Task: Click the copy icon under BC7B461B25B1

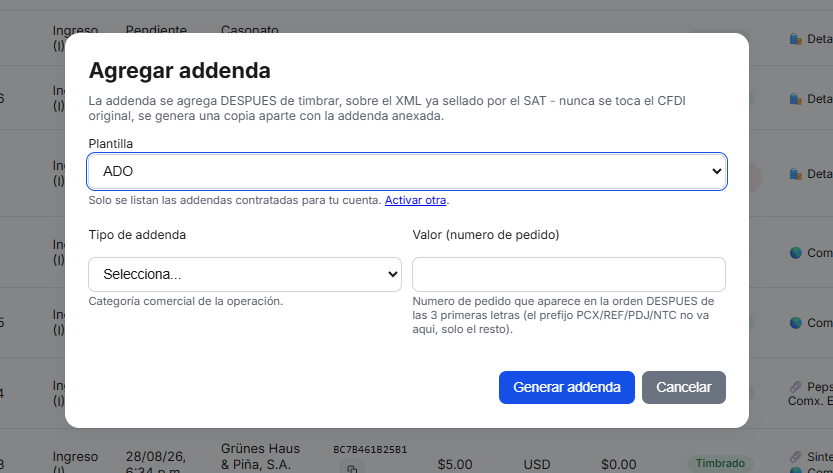Action: (x=352, y=468)
